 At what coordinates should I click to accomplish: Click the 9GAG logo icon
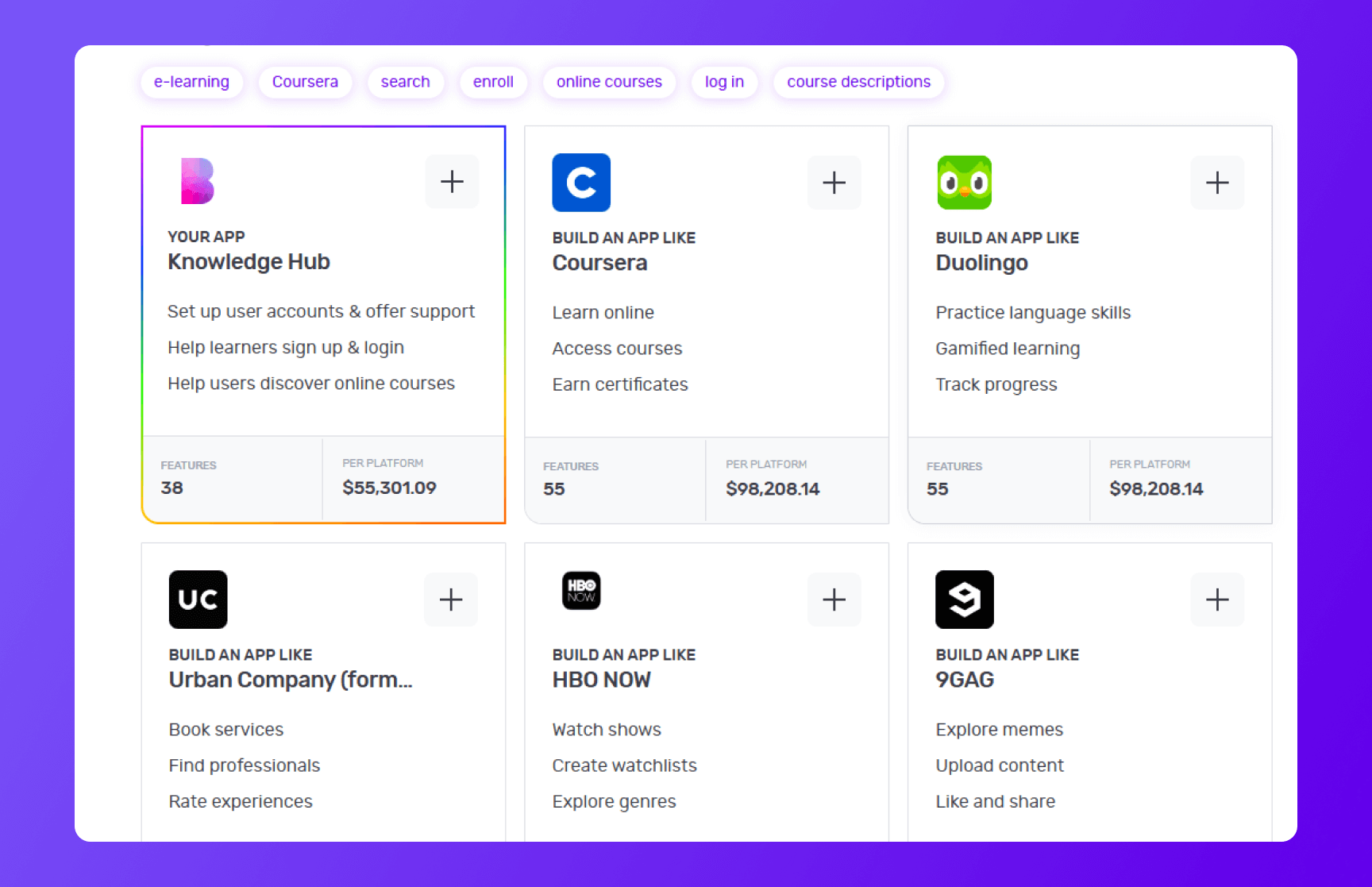click(965, 600)
